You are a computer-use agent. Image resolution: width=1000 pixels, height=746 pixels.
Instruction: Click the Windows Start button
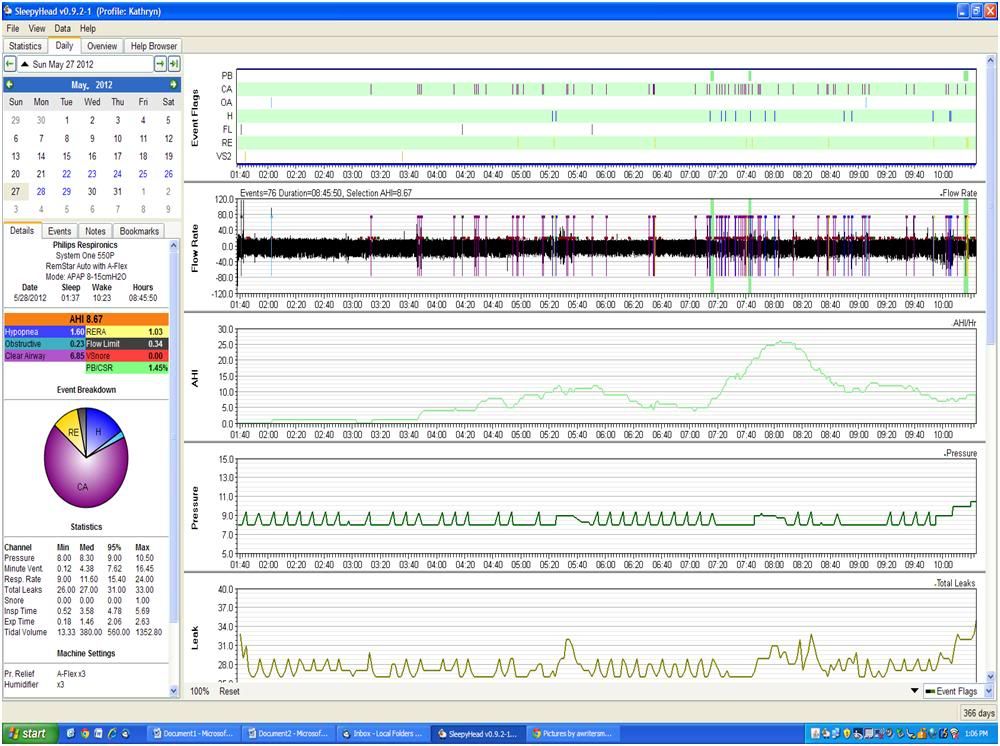click(28, 733)
